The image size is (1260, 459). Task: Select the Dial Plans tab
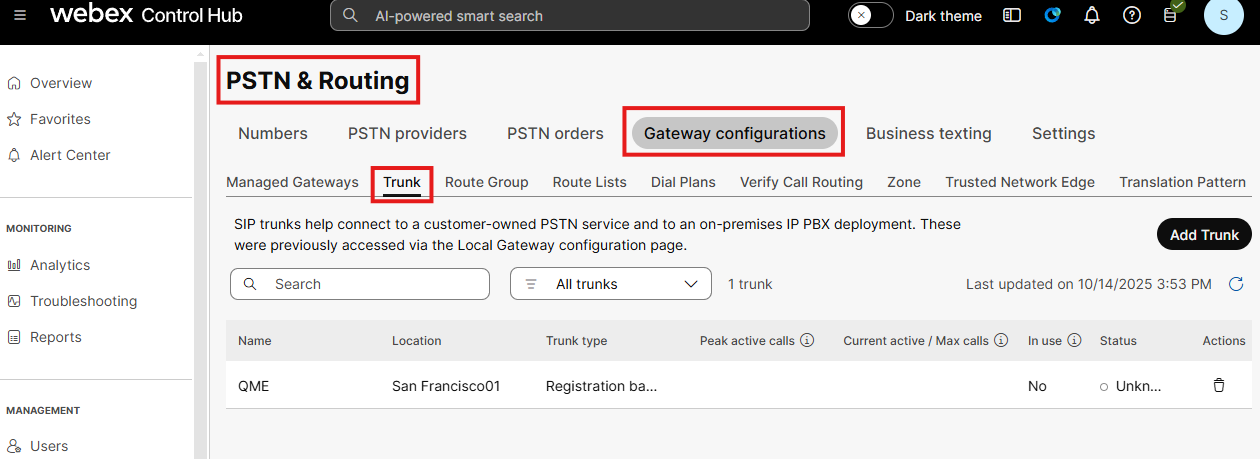[x=683, y=182]
